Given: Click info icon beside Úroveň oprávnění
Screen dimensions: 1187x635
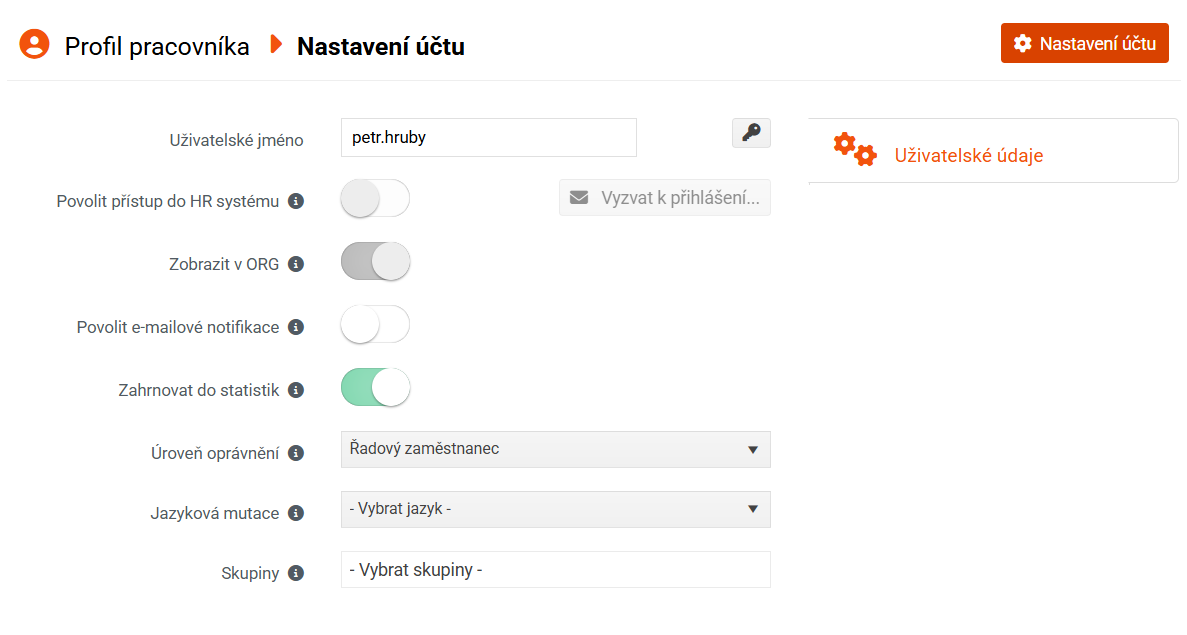Looking at the screenshot, I should click(296, 453).
